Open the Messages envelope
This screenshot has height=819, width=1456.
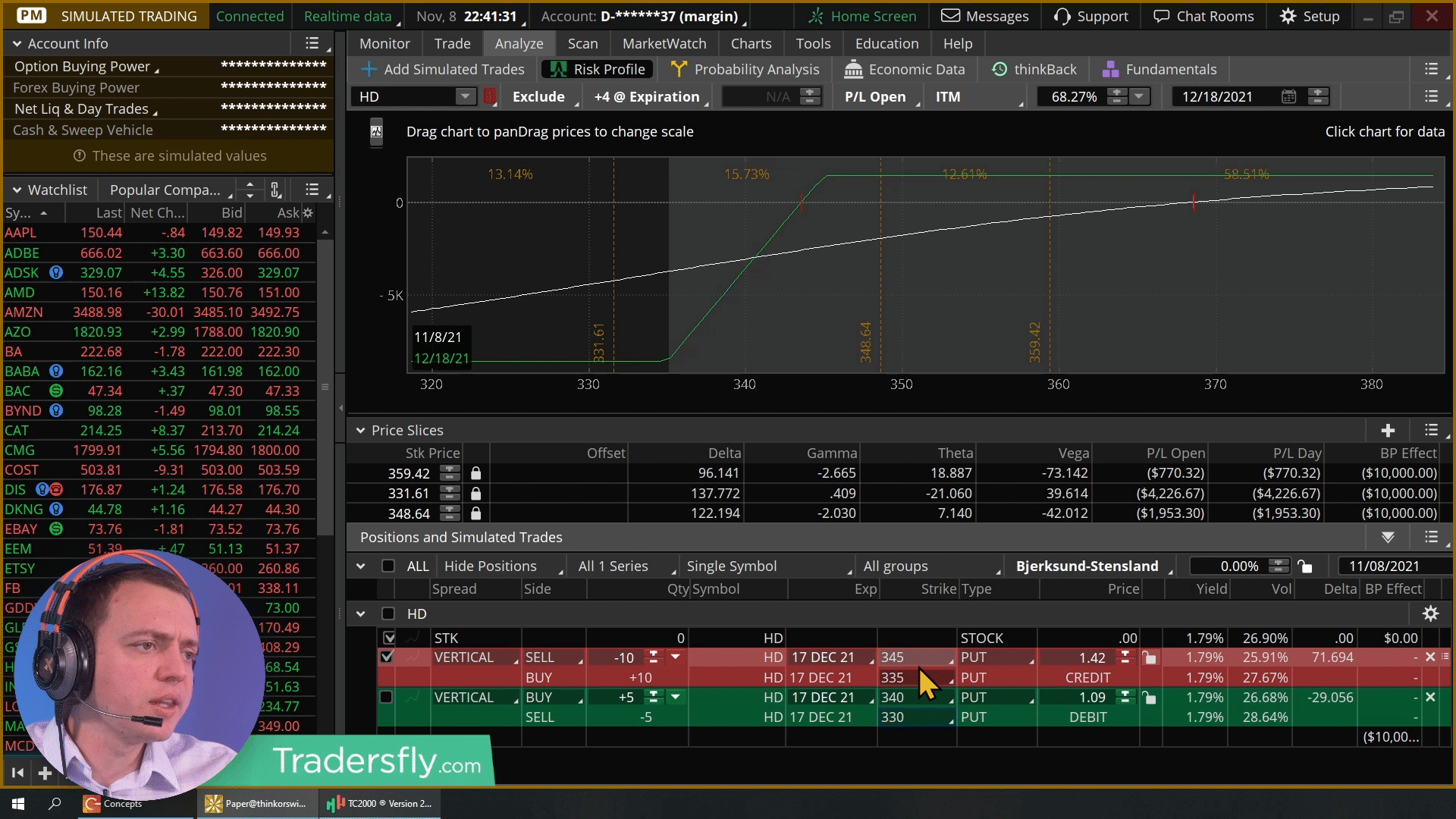pyautogui.click(x=985, y=16)
